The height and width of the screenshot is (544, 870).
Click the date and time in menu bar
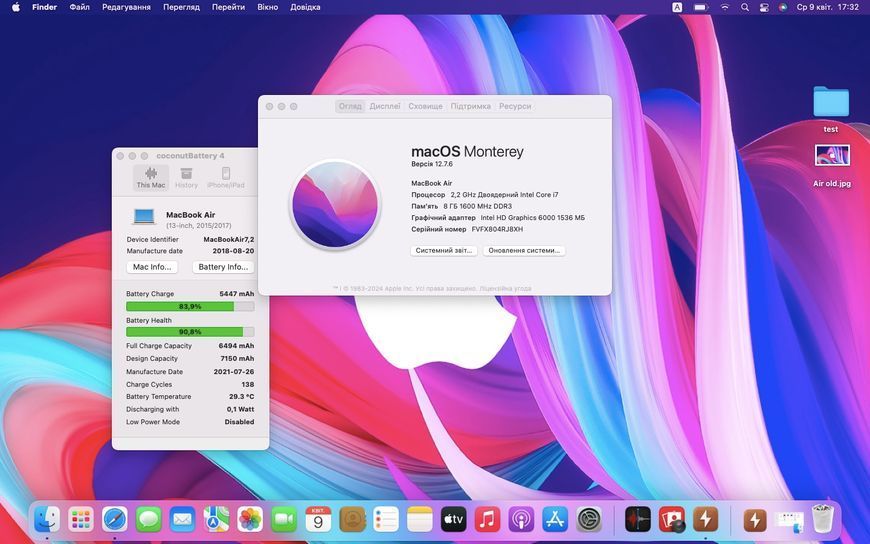[x=827, y=7]
